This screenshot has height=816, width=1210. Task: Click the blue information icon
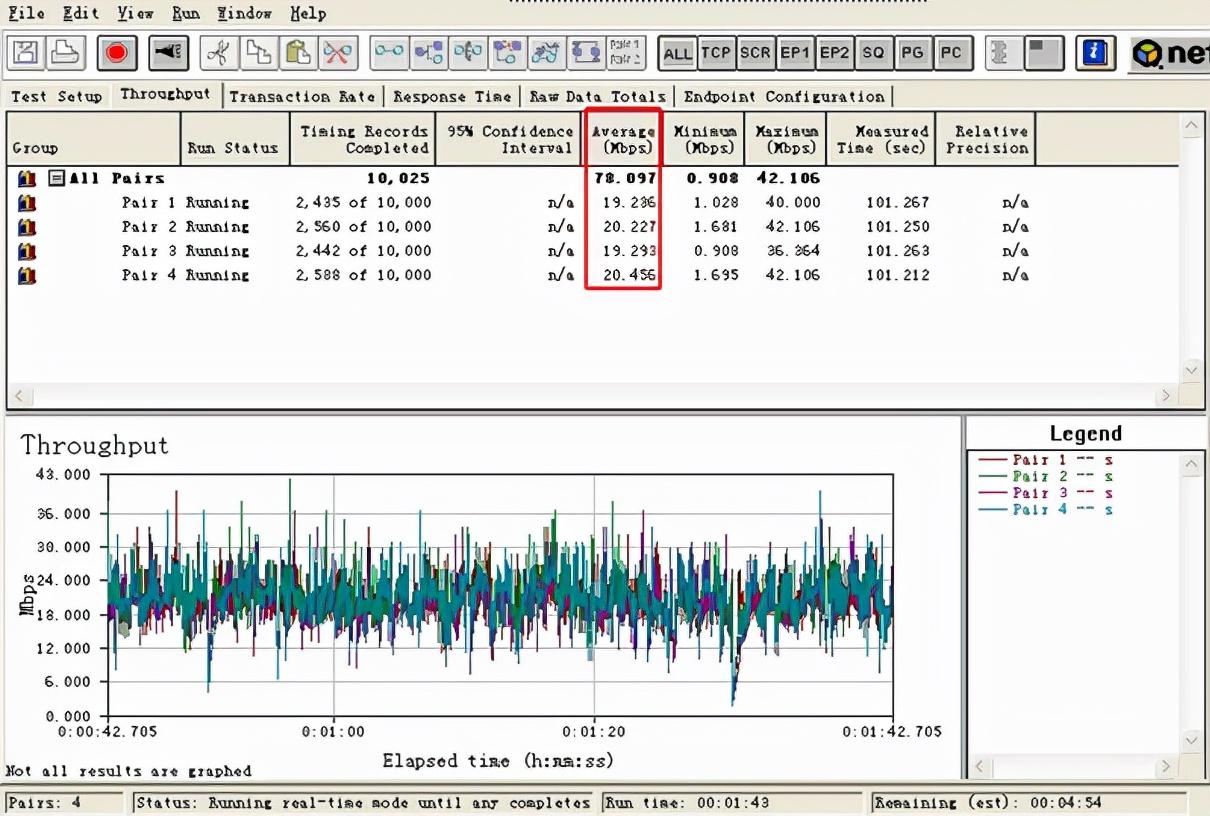(1095, 53)
